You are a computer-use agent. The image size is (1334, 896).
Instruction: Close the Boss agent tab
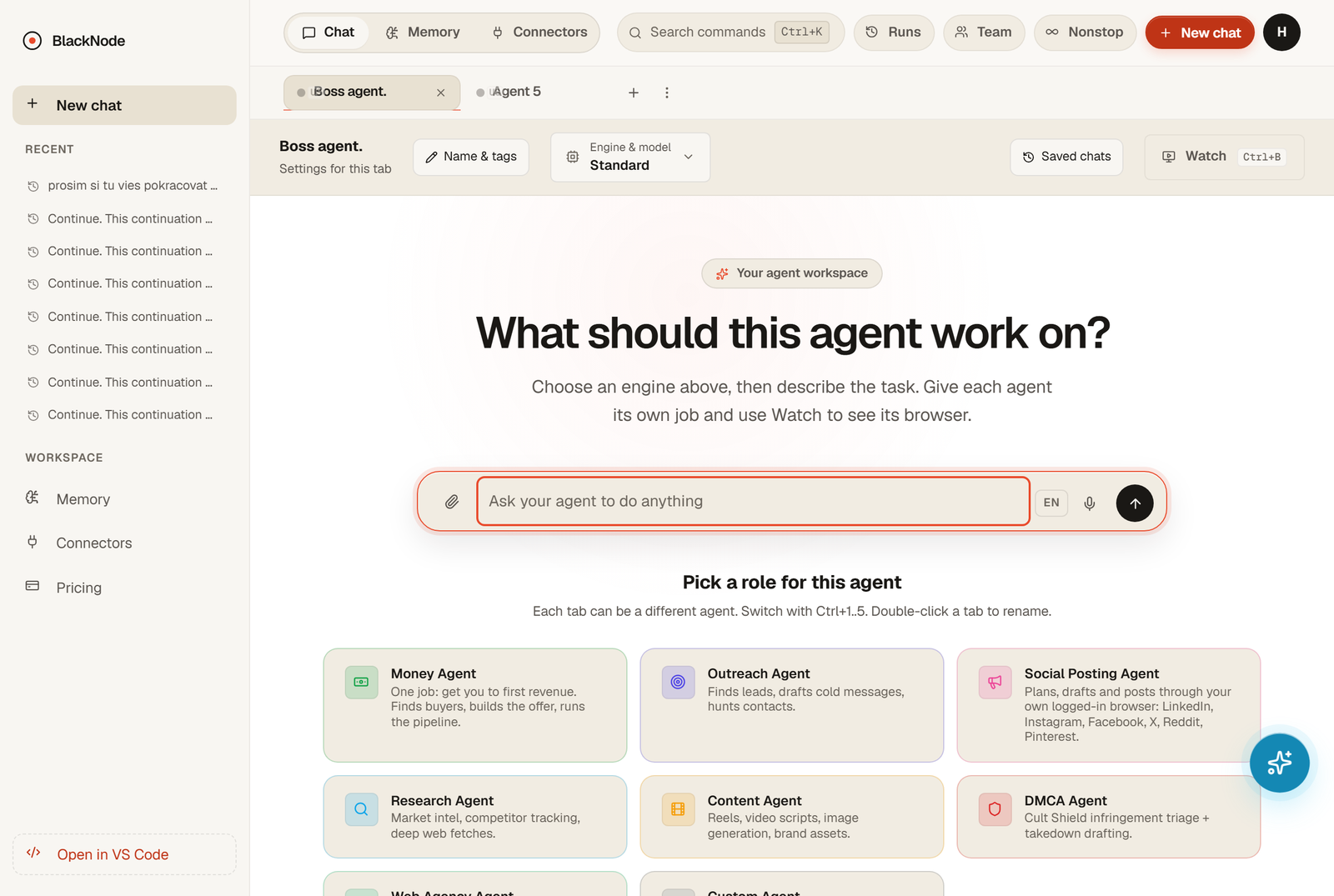point(441,93)
